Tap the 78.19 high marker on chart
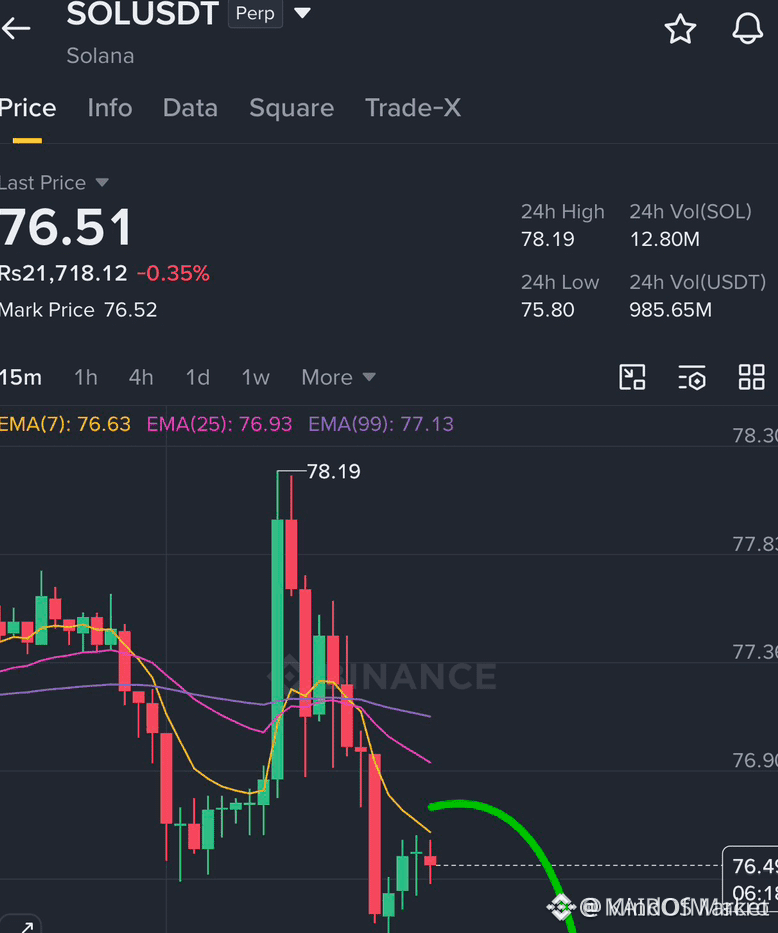Image resolution: width=778 pixels, height=933 pixels. pos(334,472)
